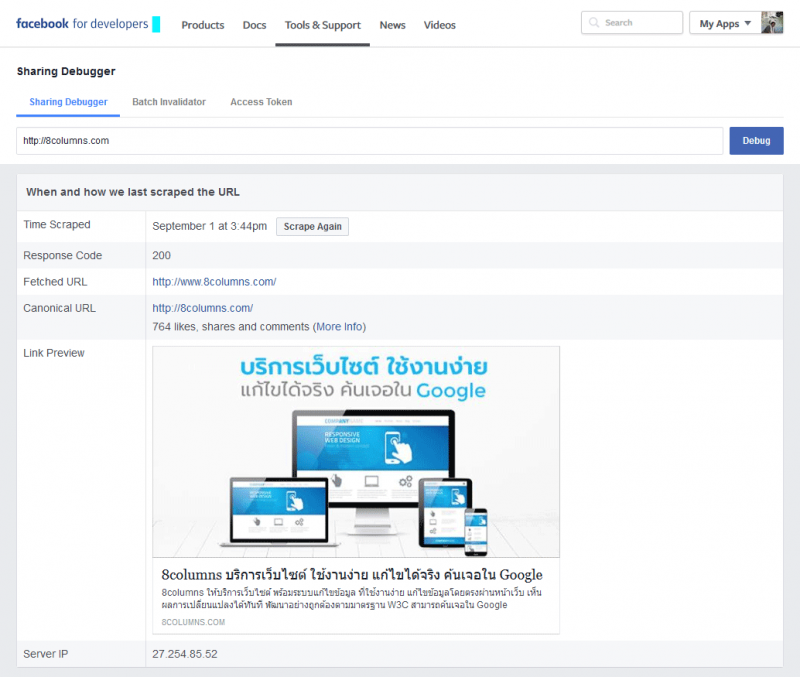Expand the My Apps dropdown
Screen dimensions: 800x677
pos(725,23)
